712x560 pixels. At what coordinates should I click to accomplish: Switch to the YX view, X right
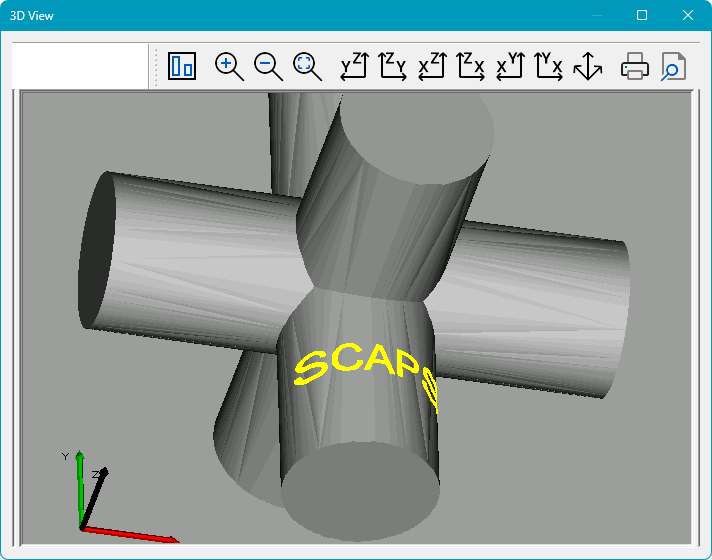549,66
